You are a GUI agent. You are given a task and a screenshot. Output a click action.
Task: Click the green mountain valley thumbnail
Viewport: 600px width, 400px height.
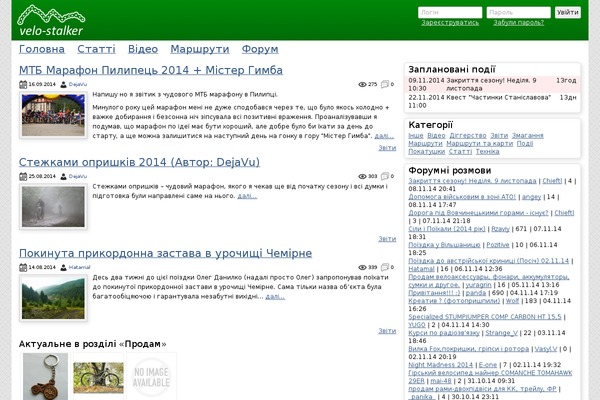click(53, 298)
